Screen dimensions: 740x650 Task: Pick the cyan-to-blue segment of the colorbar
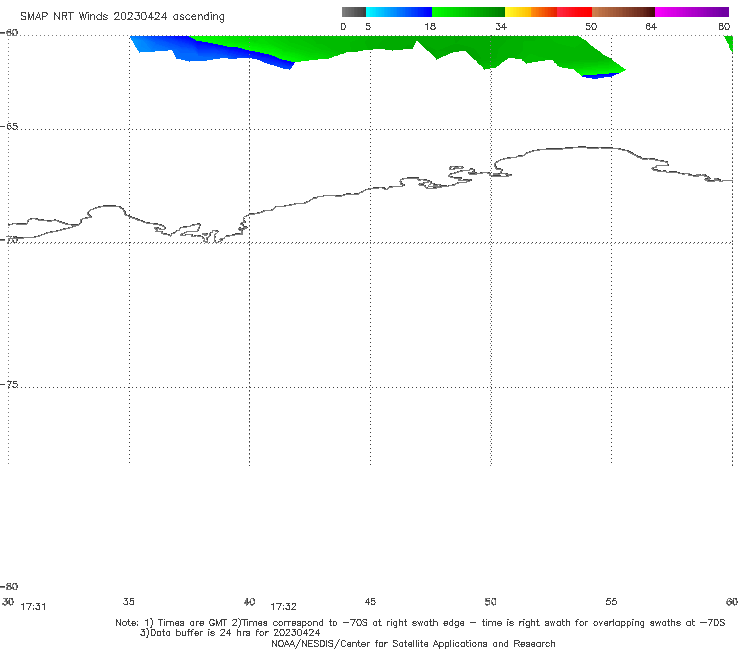tap(399, 12)
